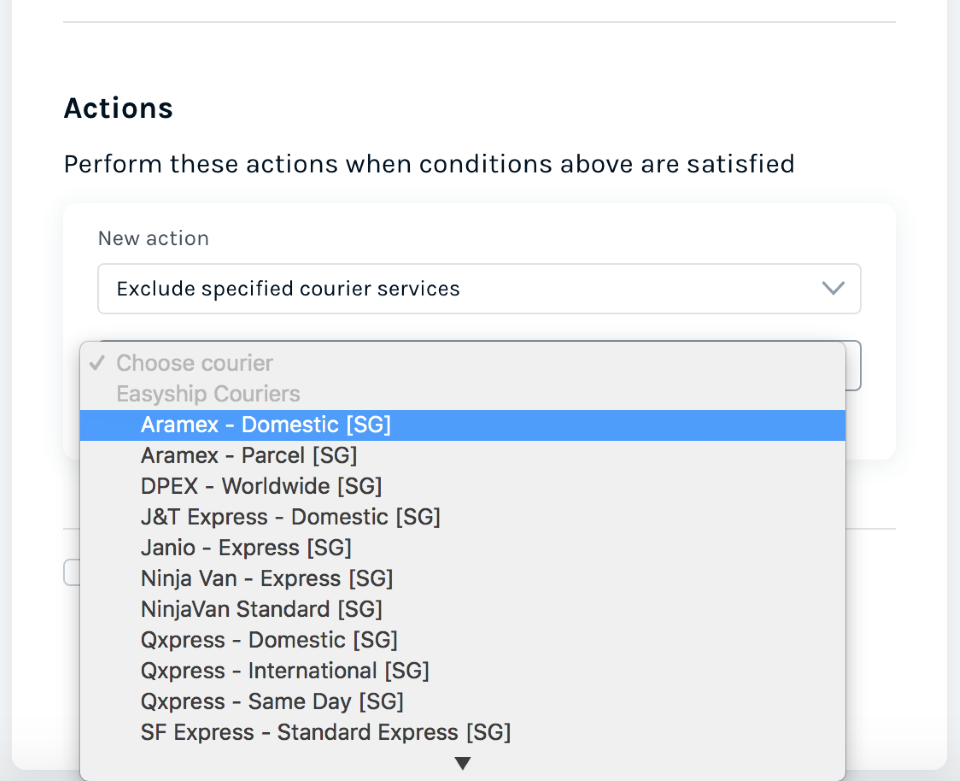
Task: Click the New action label
Action: tap(154, 238)
